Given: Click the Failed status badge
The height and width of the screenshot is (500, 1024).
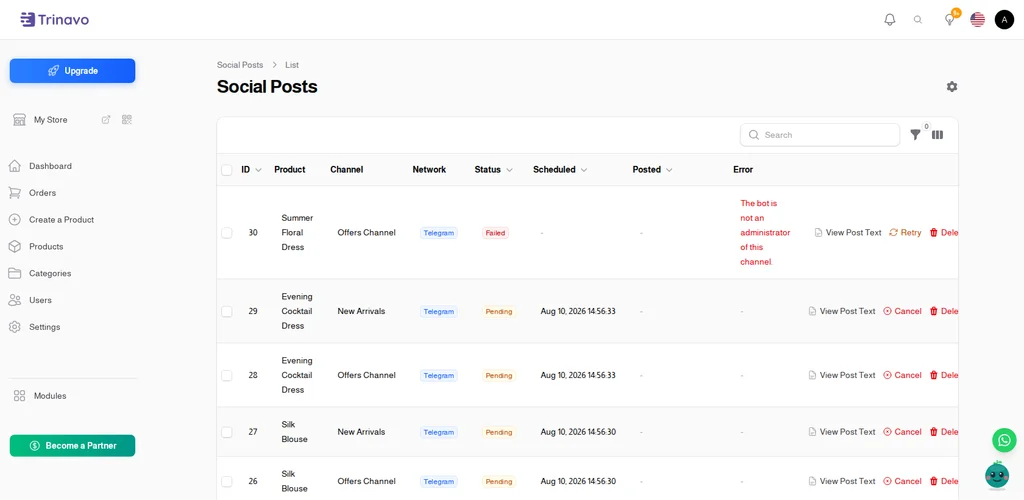Looking at the screenshot, I should [496, 232].
